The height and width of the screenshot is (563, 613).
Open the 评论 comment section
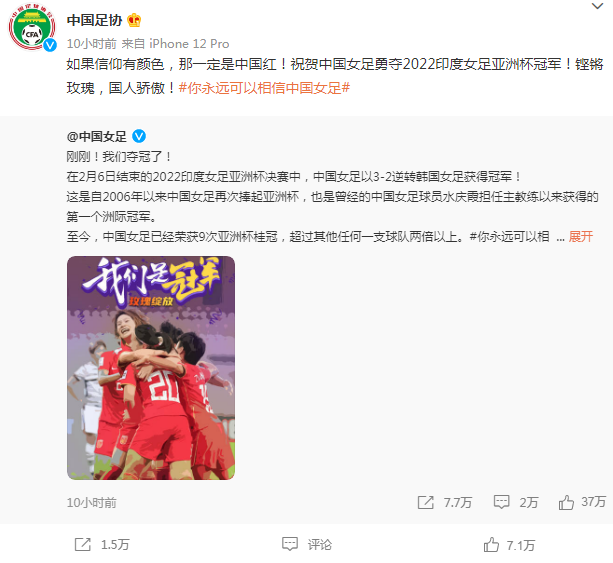click(307, 544)
